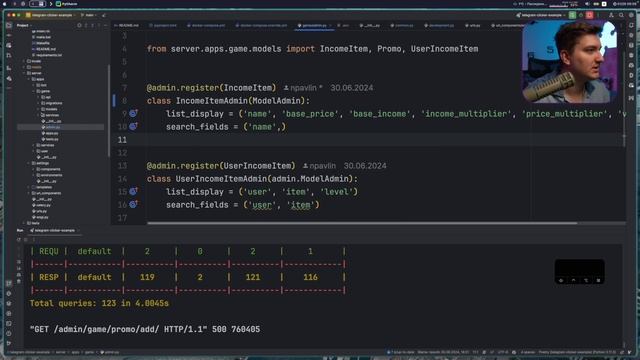Place cursor on empty line 11
Image resolution: width=640 pixels, height=360 pixels.
tap(367, 140)
